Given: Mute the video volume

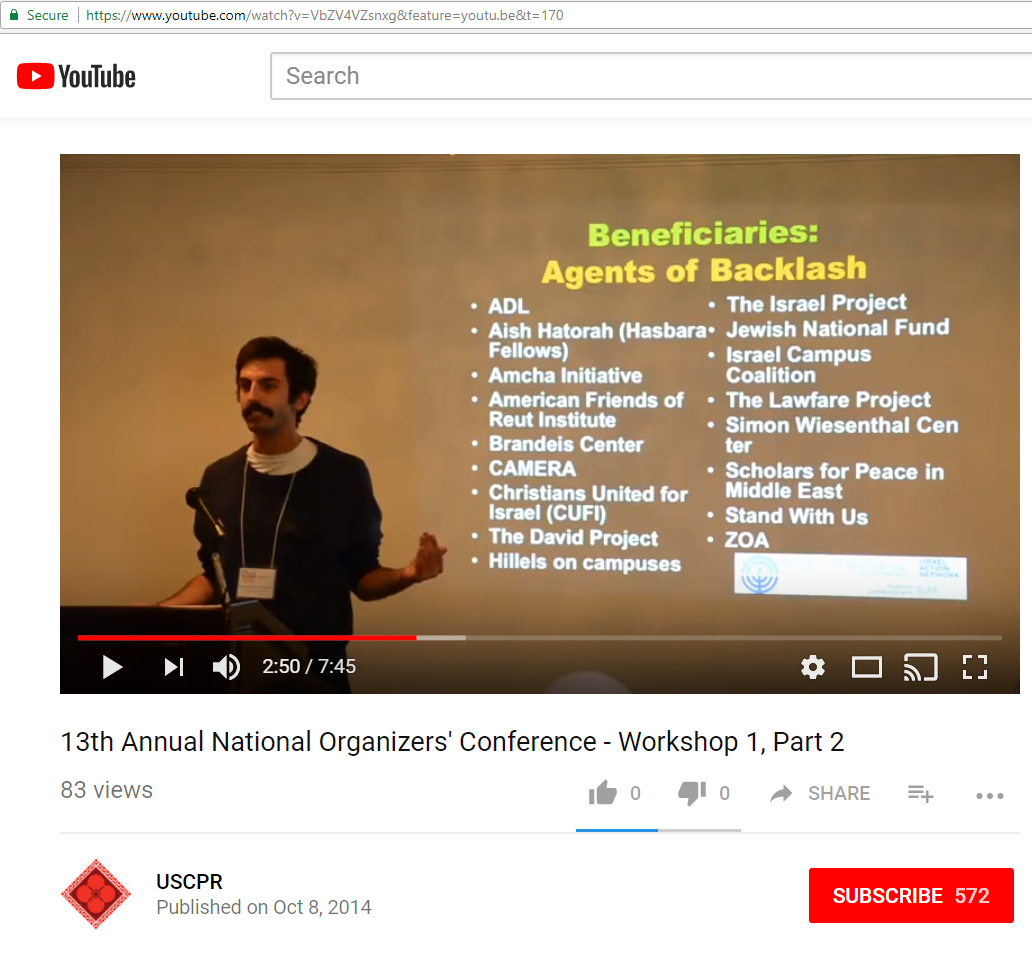Looking at the screenshot, I should pos(227,667).
